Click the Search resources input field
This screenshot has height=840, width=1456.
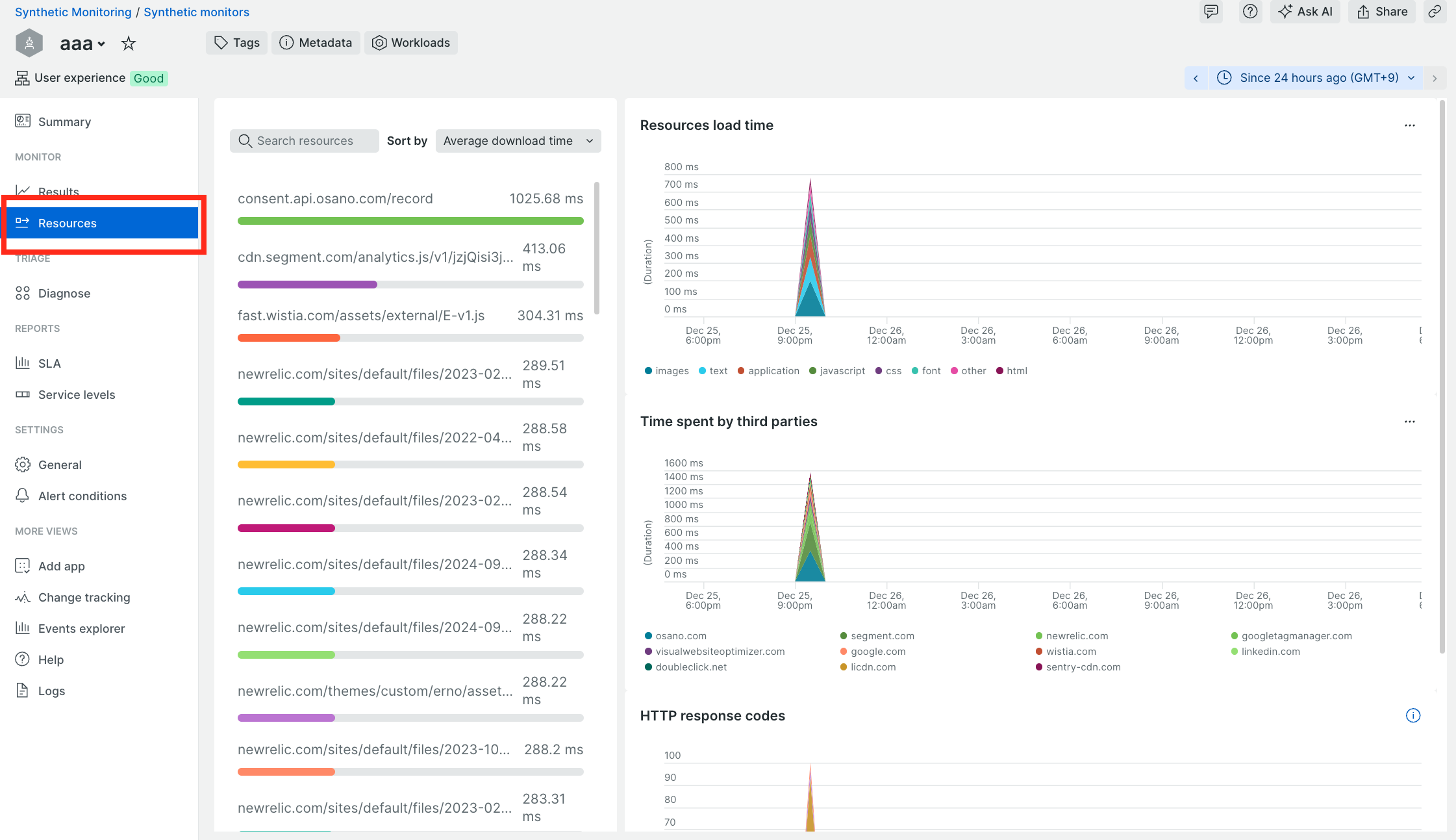(305, 141)
